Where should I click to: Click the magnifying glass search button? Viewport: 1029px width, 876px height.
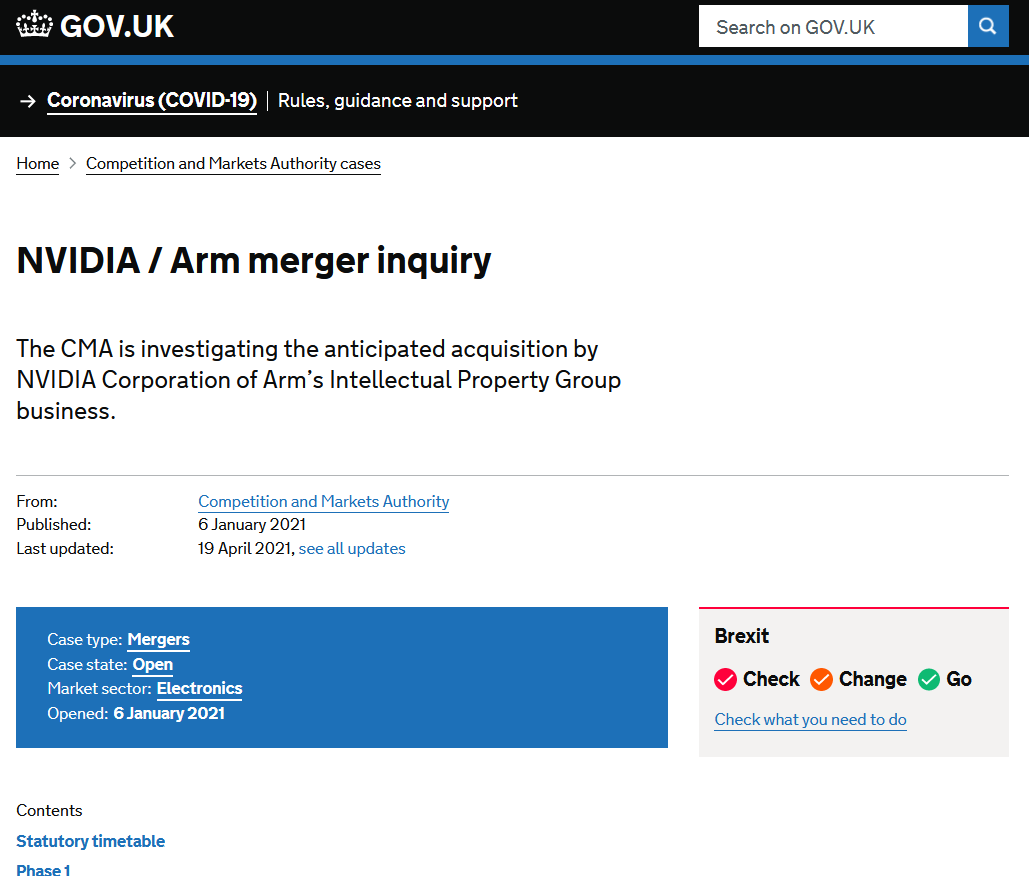click(x=988, y=26)
